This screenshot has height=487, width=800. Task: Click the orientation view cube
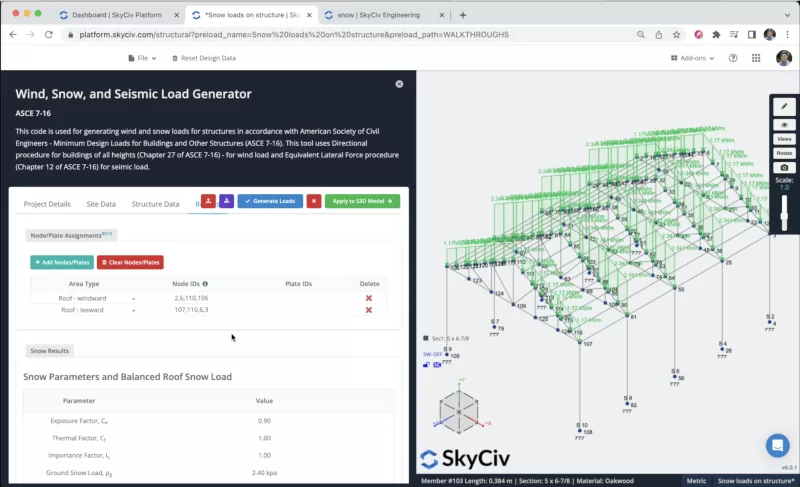point(459,411)
